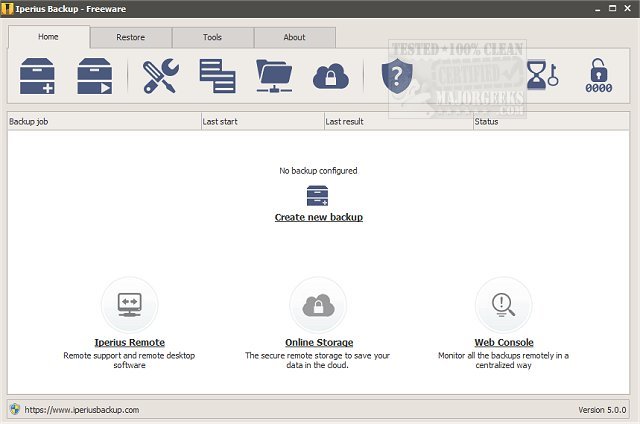
Task: Sort by the Last start column header
Action: coord(261,122)
